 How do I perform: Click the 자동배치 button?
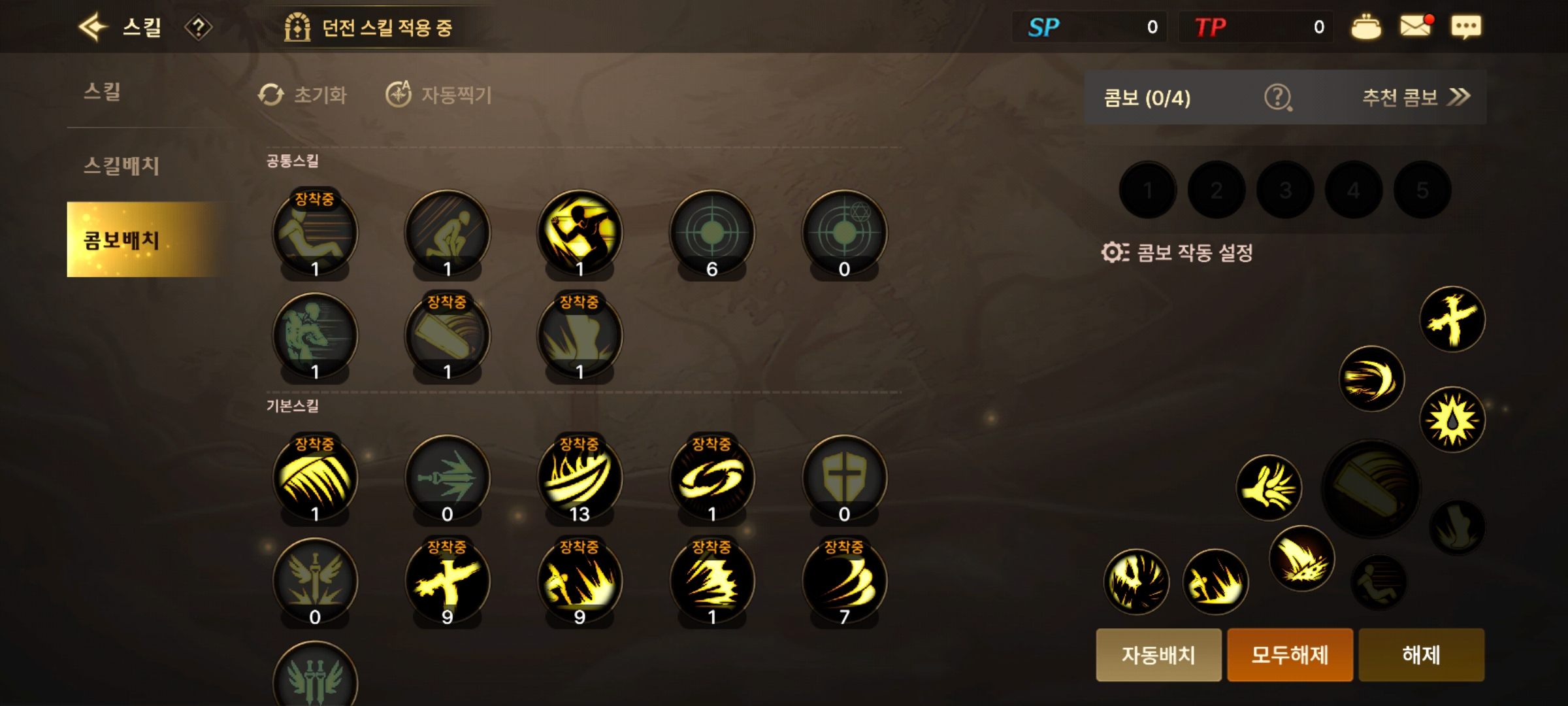click(1158, 654)
